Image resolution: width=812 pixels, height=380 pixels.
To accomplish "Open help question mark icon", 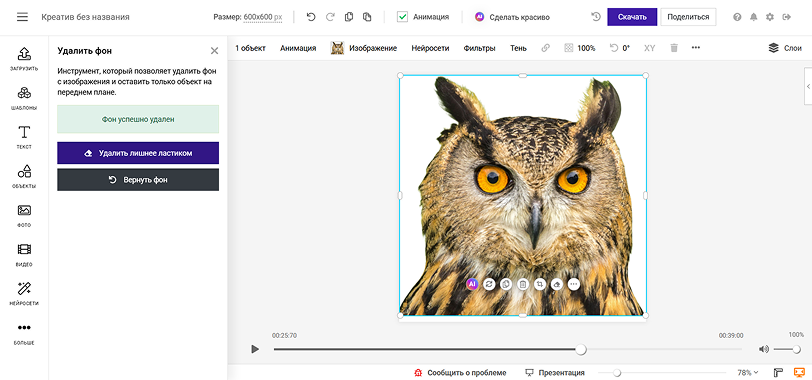I will coord(737,17).
